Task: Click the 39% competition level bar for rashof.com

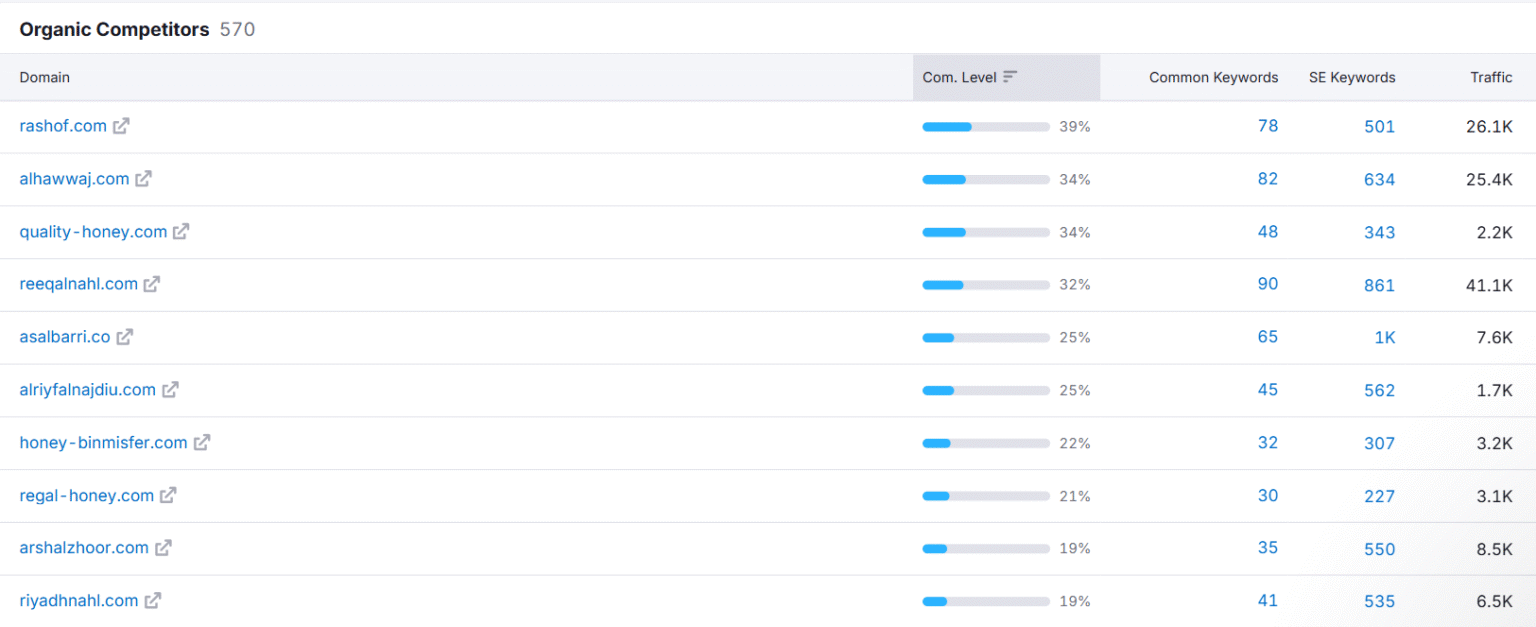Action: pyautogui.click(x=985, y=127)
